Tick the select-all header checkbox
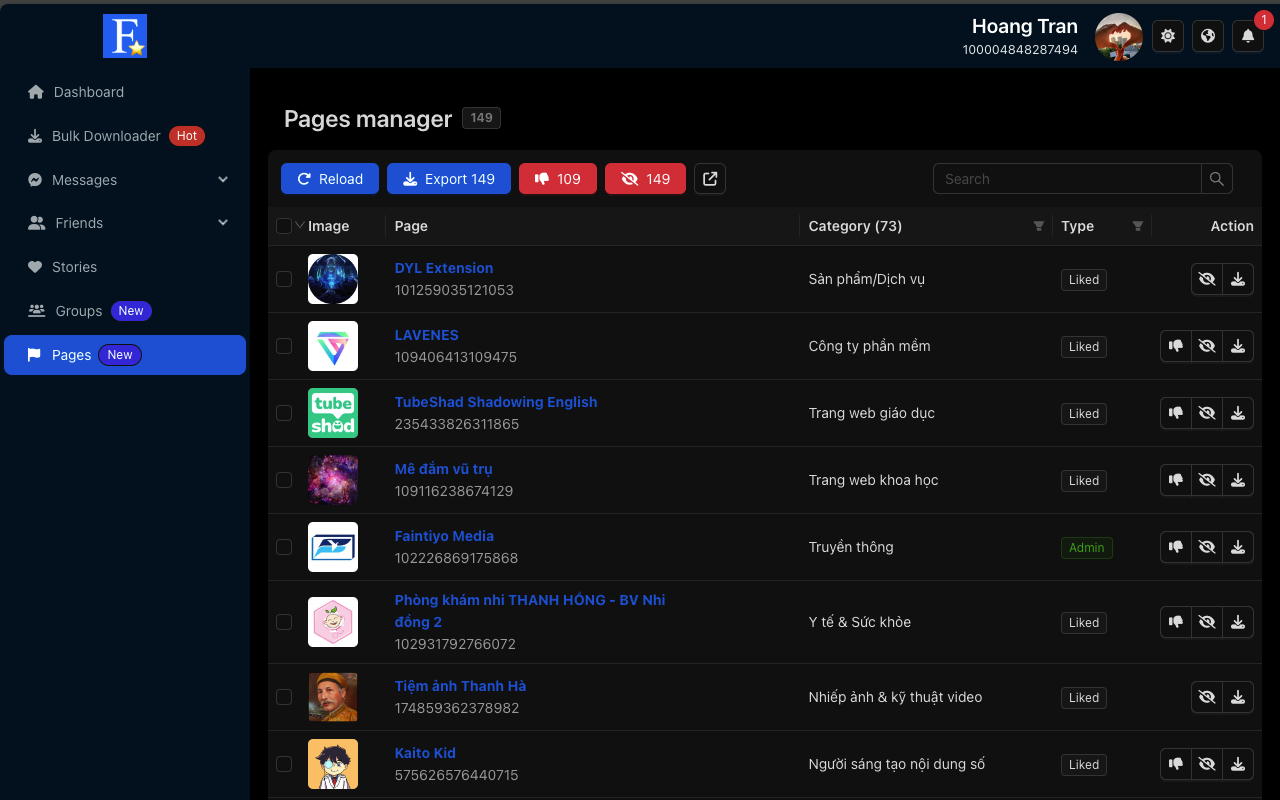The image size is (1280, 800). [284, 226]
